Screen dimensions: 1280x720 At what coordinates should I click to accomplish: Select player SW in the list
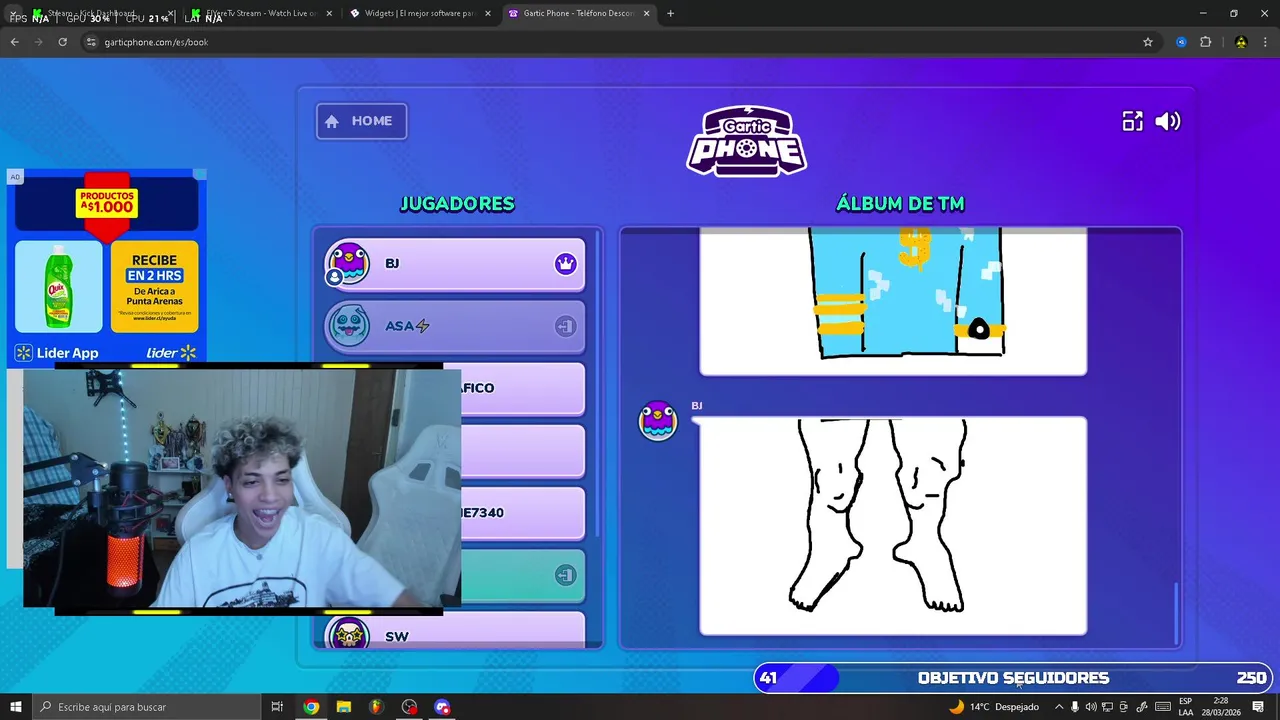tap(454, 632)
